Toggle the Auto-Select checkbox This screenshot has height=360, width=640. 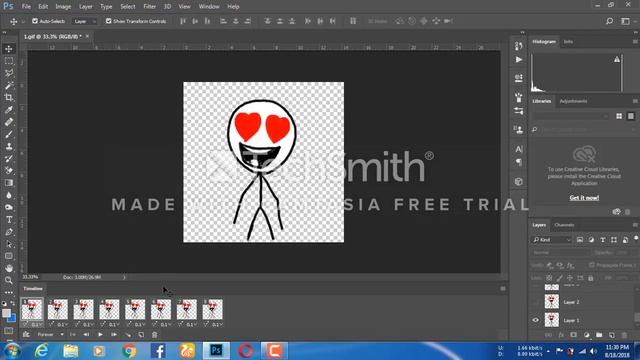tap(35, 21)
